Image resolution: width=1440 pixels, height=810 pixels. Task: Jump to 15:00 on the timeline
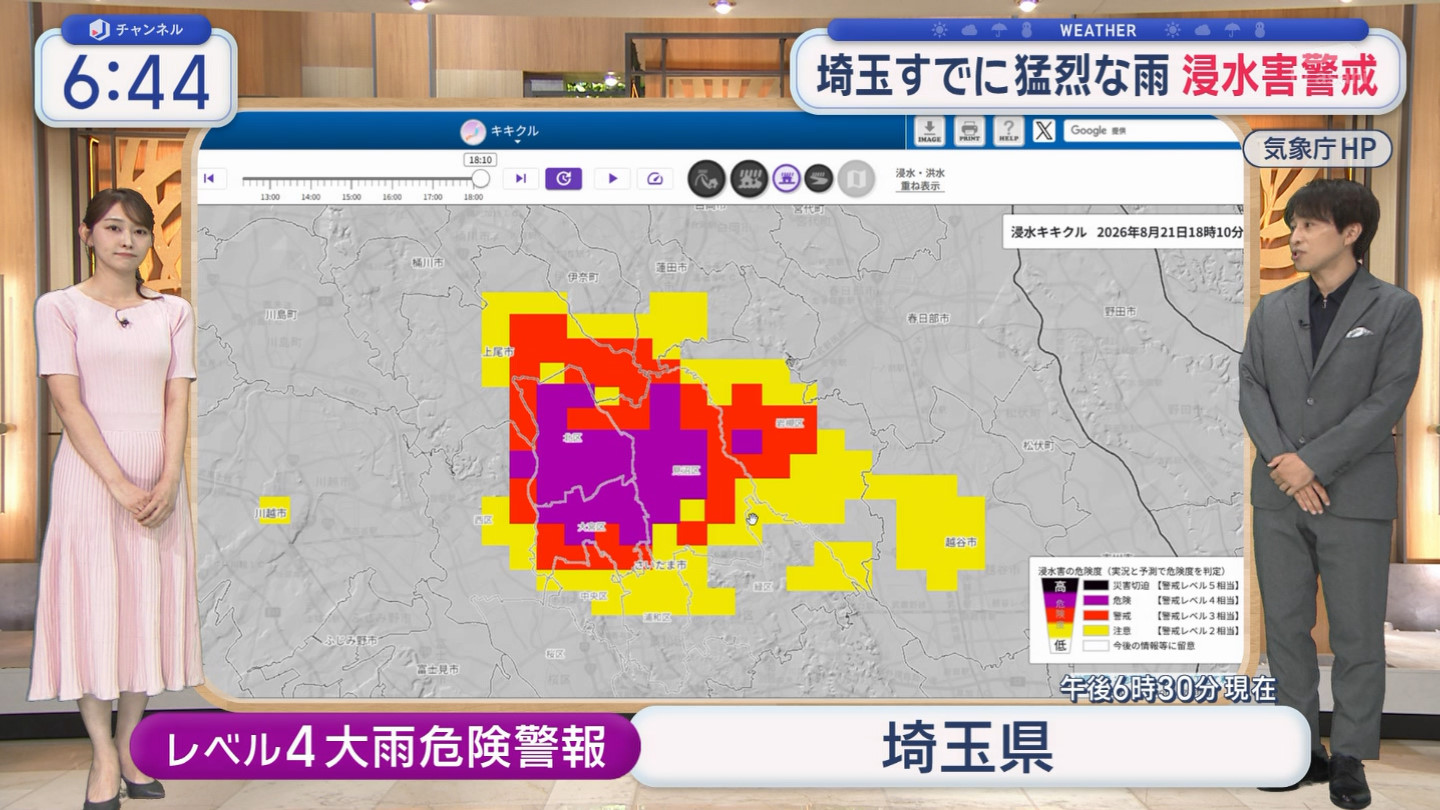[351, 197]
